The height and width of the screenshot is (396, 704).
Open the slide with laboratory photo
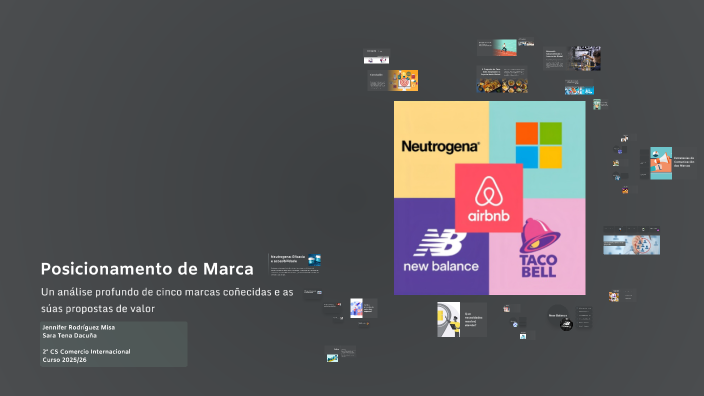tap(572, 58)
